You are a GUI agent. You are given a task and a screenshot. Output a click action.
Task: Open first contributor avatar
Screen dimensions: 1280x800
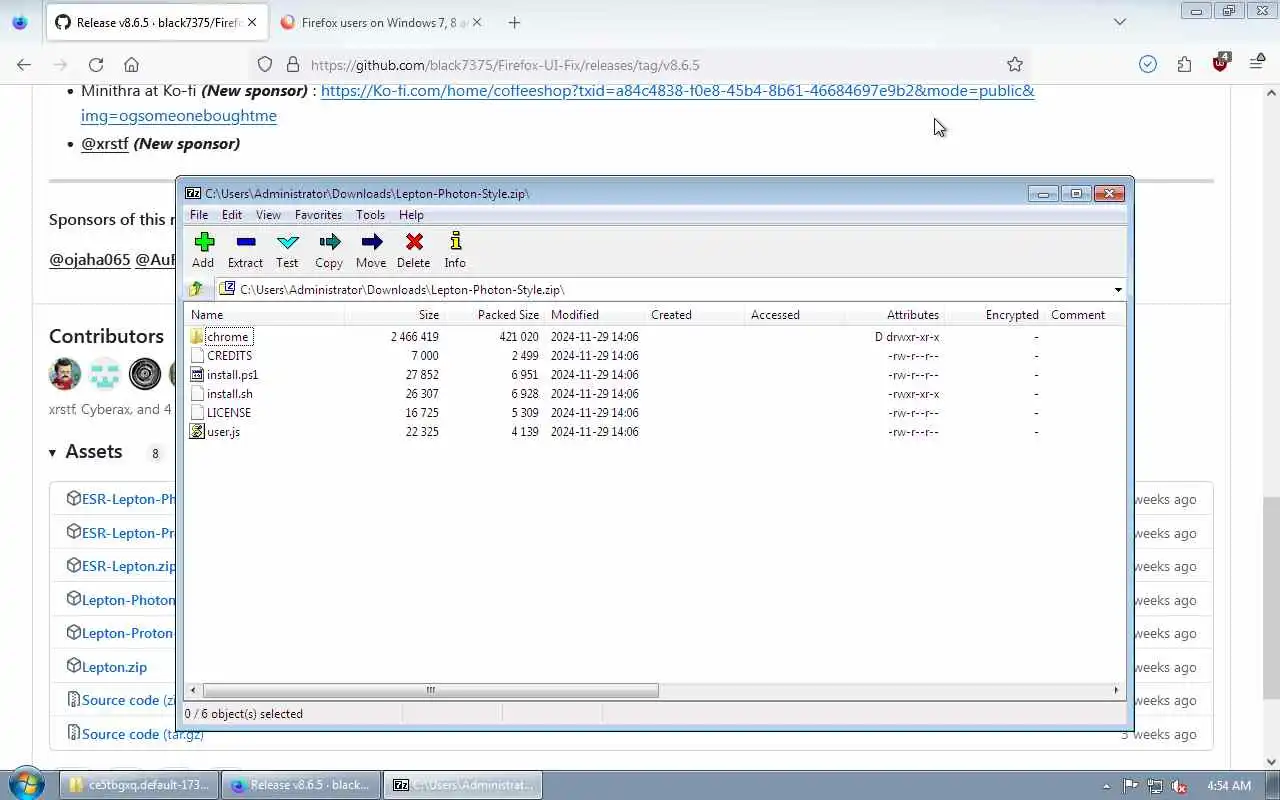tap(65, 374)
